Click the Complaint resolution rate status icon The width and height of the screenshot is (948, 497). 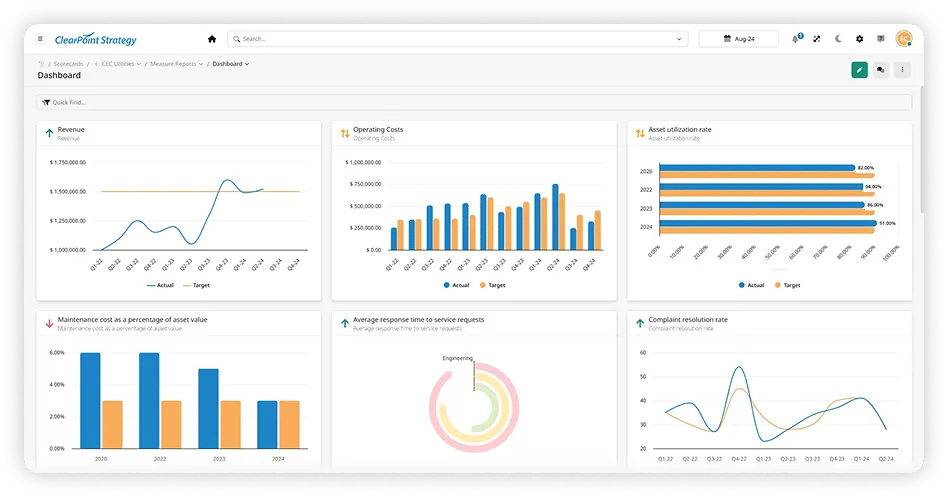640,323
